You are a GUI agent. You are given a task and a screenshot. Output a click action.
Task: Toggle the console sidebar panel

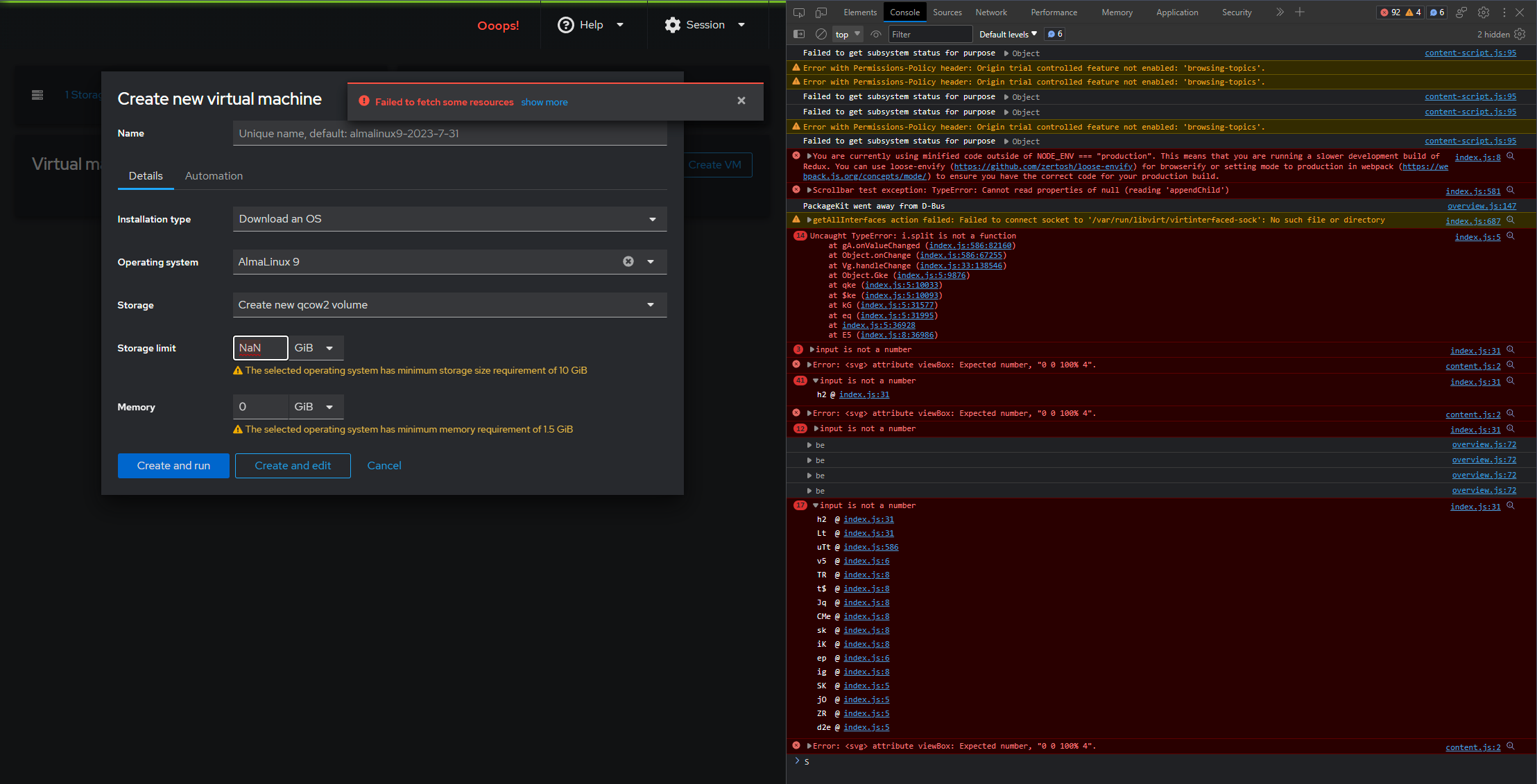click(799, 34)
